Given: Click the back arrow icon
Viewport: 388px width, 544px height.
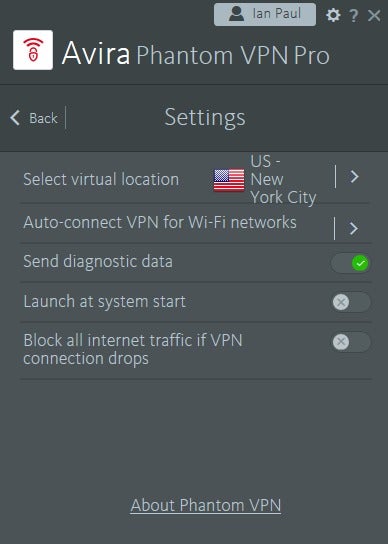Looking at the screenshot, I should pyautogui.click(x=15, y=118).
